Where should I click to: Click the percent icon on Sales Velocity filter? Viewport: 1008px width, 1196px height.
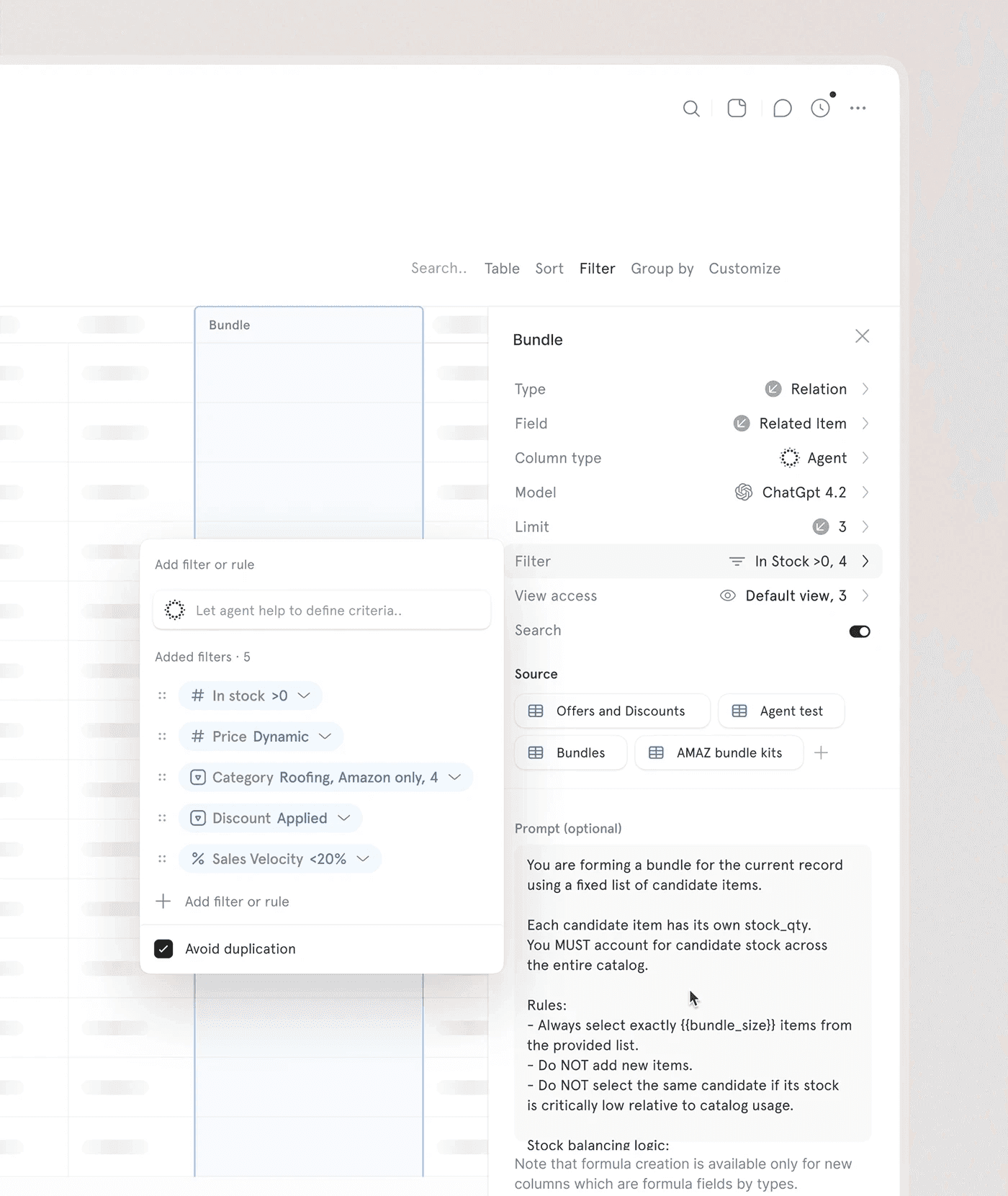coord(197,859)
